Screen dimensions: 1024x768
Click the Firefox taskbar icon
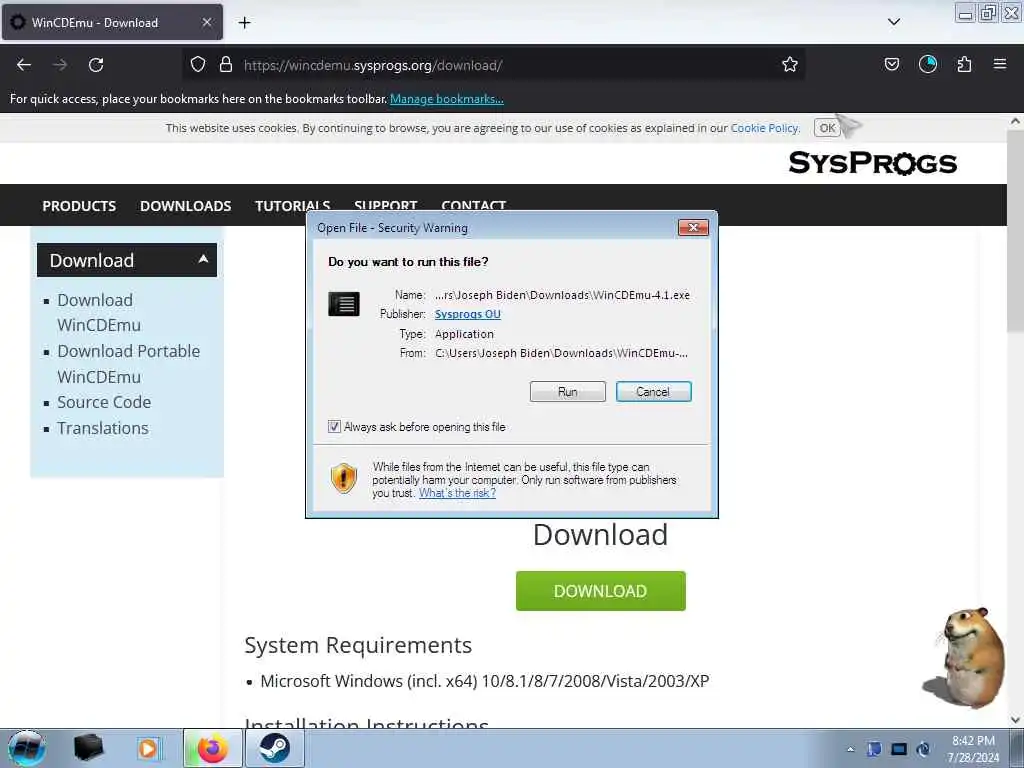(212, 748)
